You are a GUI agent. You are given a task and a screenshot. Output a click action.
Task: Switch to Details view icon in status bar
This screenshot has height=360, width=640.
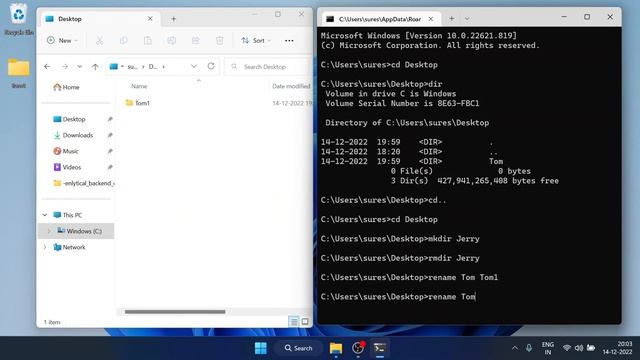pos(293,322)
